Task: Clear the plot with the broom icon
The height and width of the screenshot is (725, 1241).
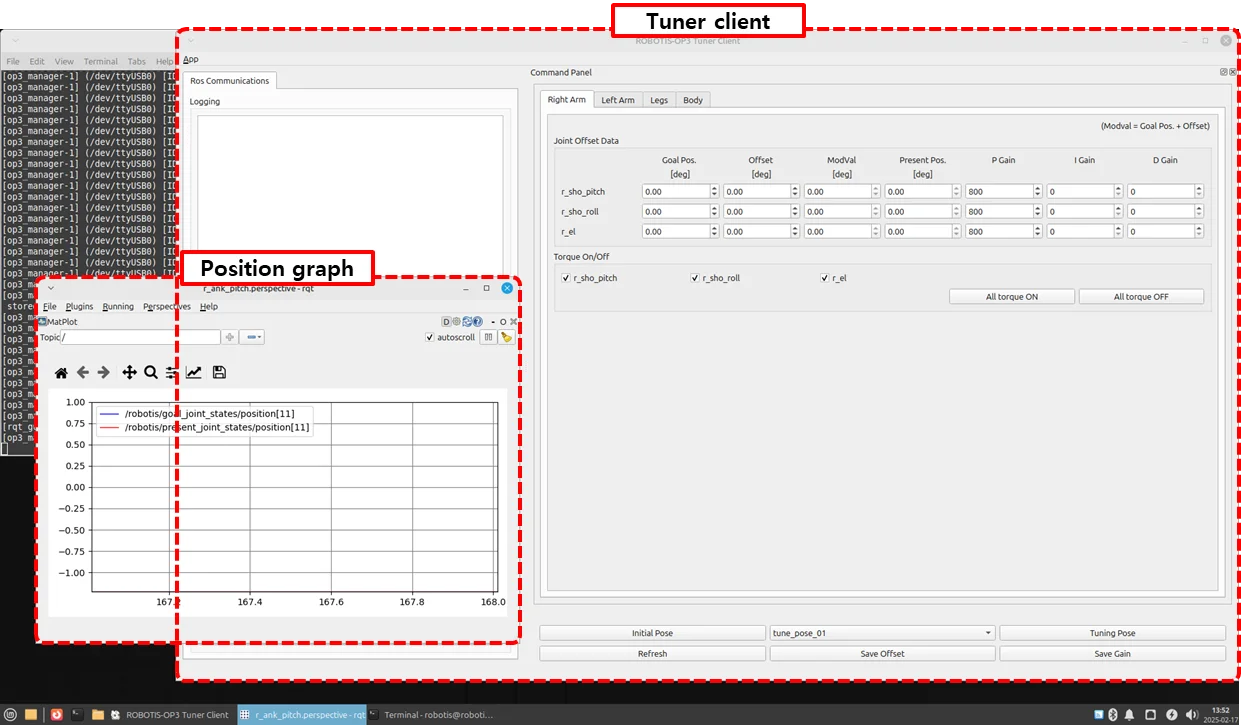Action: (x=506, y=338)
